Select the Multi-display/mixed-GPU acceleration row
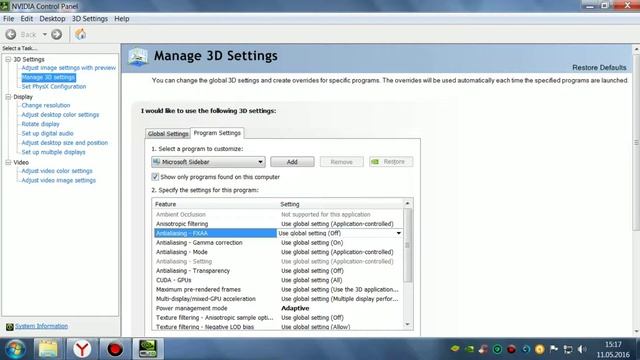 pos(278,299)
